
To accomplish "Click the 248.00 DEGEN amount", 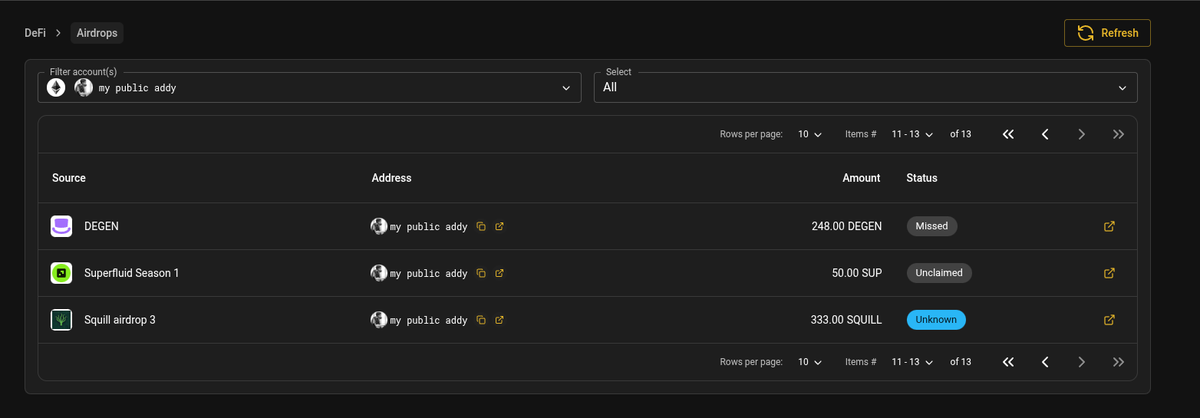I will click(846, 226).
